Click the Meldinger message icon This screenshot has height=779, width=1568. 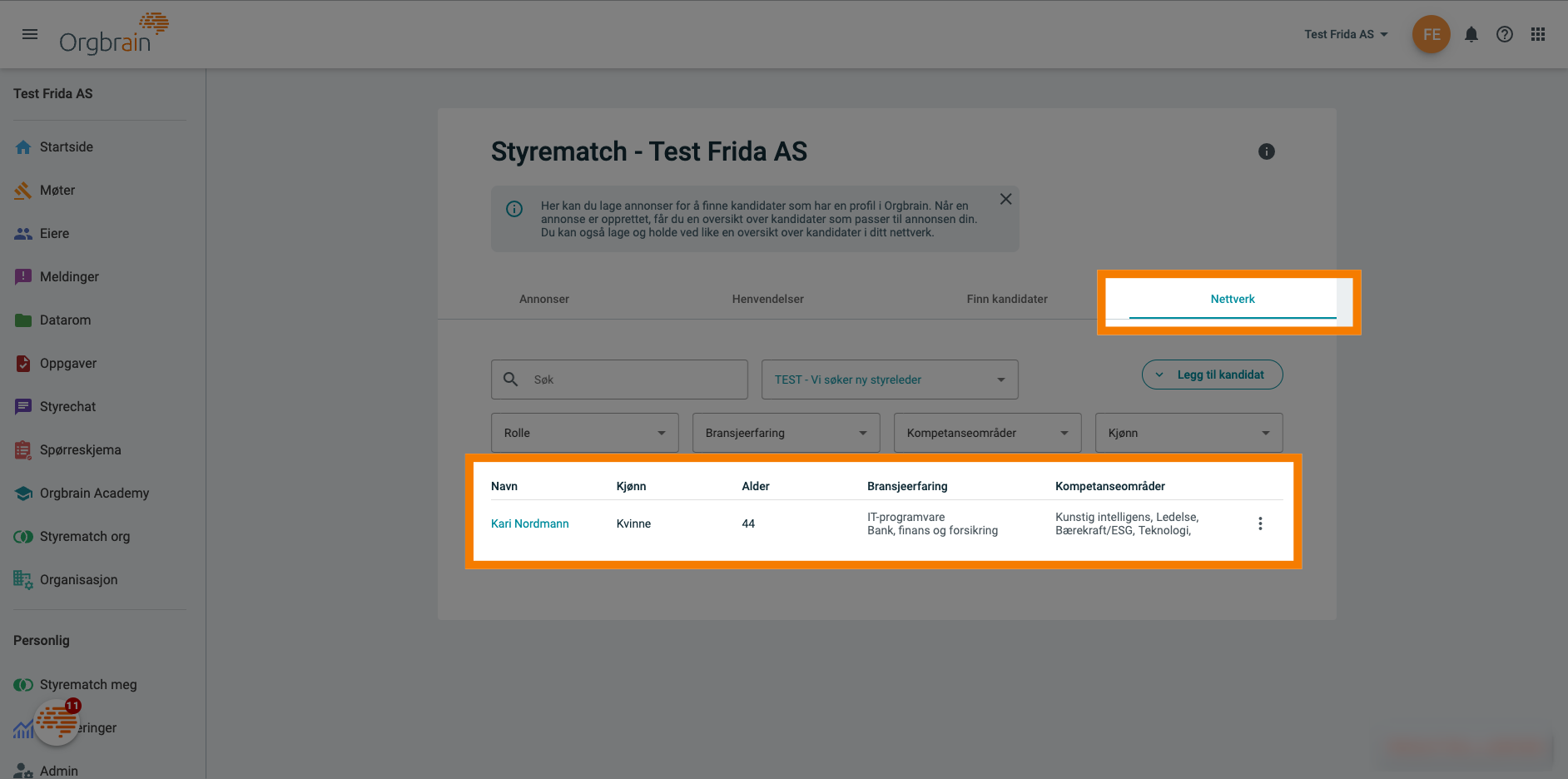tap(23, 277)
